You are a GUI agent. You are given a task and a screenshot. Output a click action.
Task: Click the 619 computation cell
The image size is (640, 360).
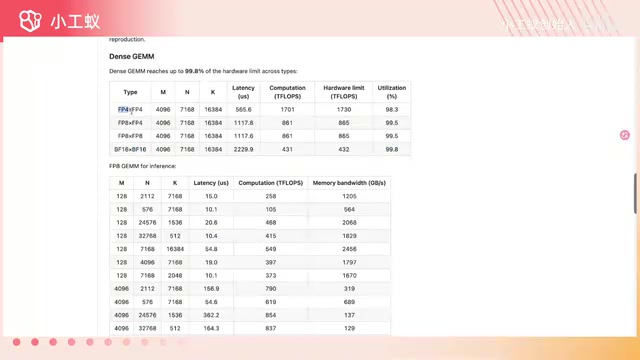coord(271,302)
